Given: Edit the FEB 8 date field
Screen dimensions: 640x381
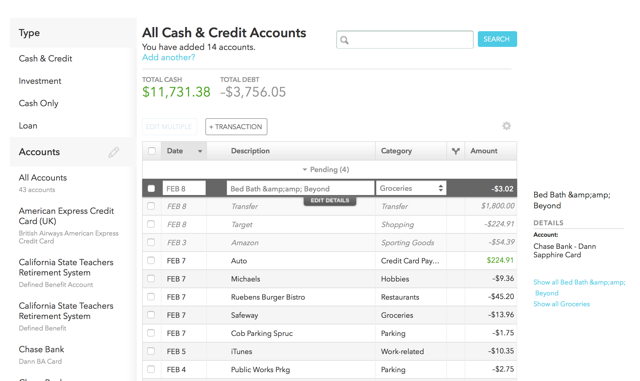Looking at the screenshot, I should (184, 189).
